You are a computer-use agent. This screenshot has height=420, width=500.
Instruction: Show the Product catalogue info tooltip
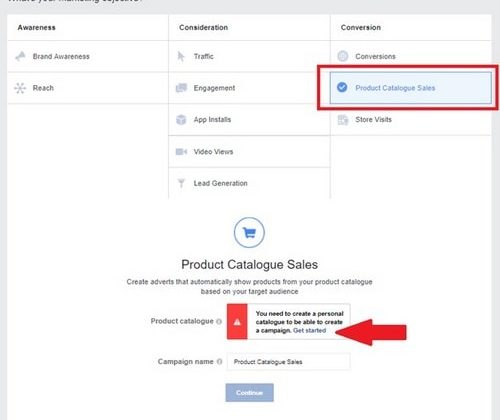click(219, 322)
